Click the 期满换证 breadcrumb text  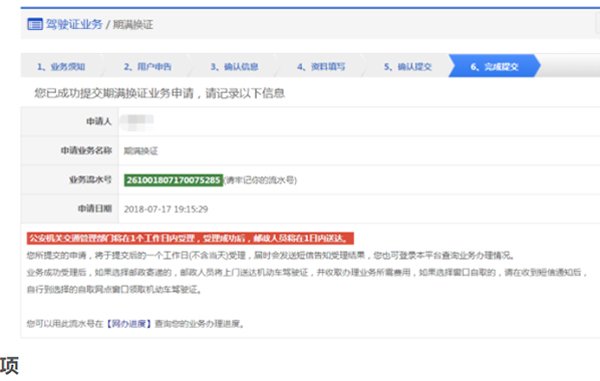click(133, 25)
